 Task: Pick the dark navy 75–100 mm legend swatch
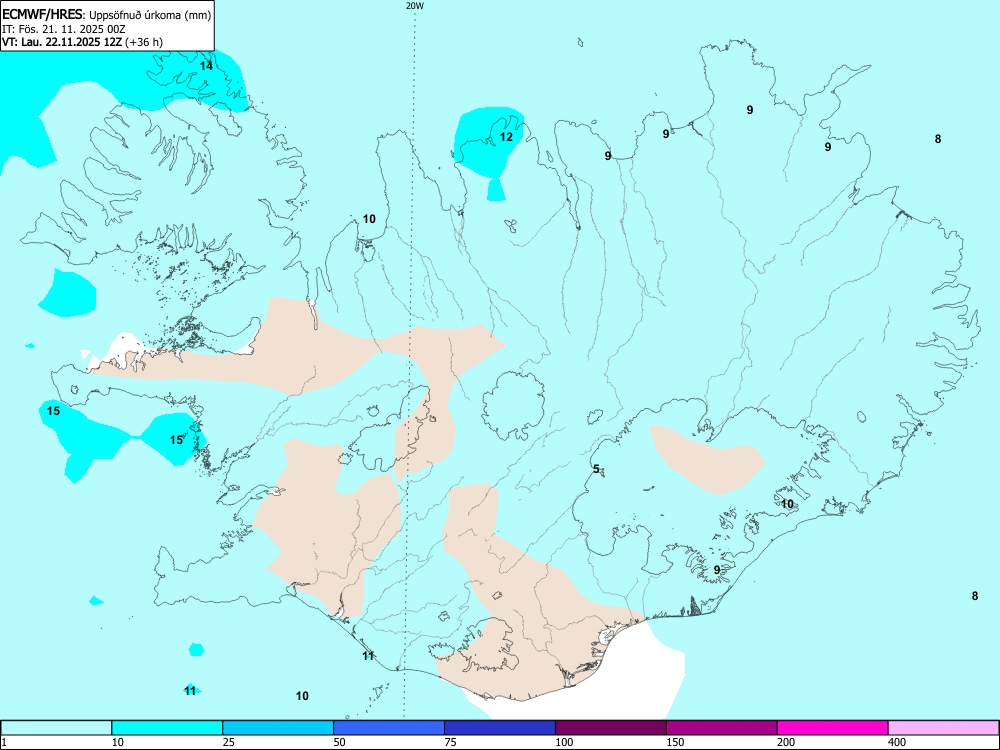(x=500, y=728)
